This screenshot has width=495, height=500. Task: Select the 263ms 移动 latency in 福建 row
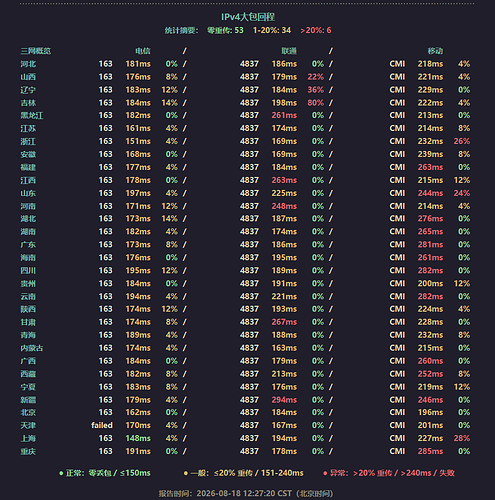pyautogui.click(x=430, y=167)
